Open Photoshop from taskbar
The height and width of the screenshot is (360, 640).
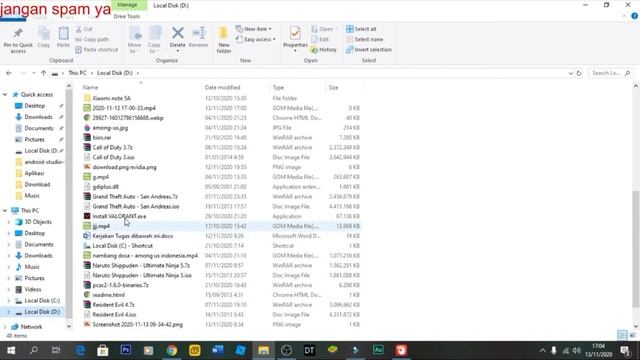click(126, 350)
